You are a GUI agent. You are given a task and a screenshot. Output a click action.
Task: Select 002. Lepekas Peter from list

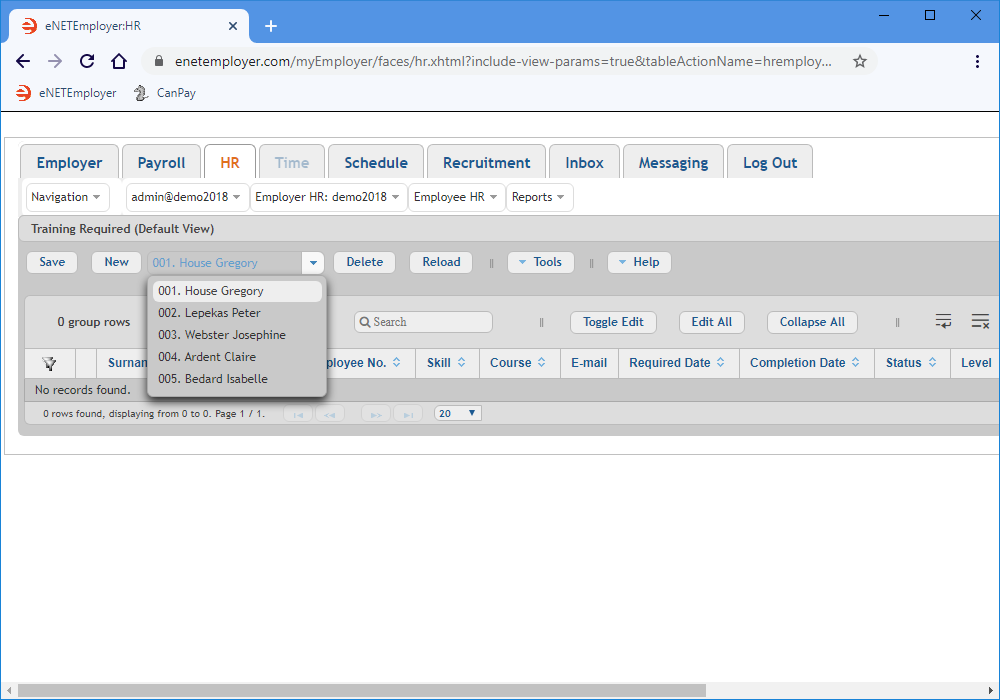[237, 313]
